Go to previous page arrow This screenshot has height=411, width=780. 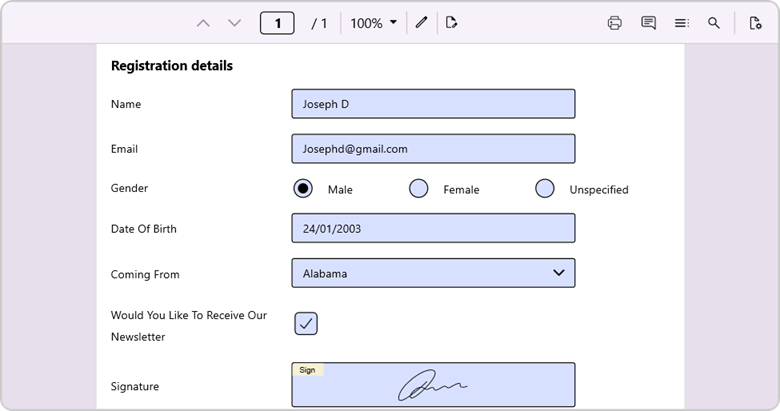point(203,23)
